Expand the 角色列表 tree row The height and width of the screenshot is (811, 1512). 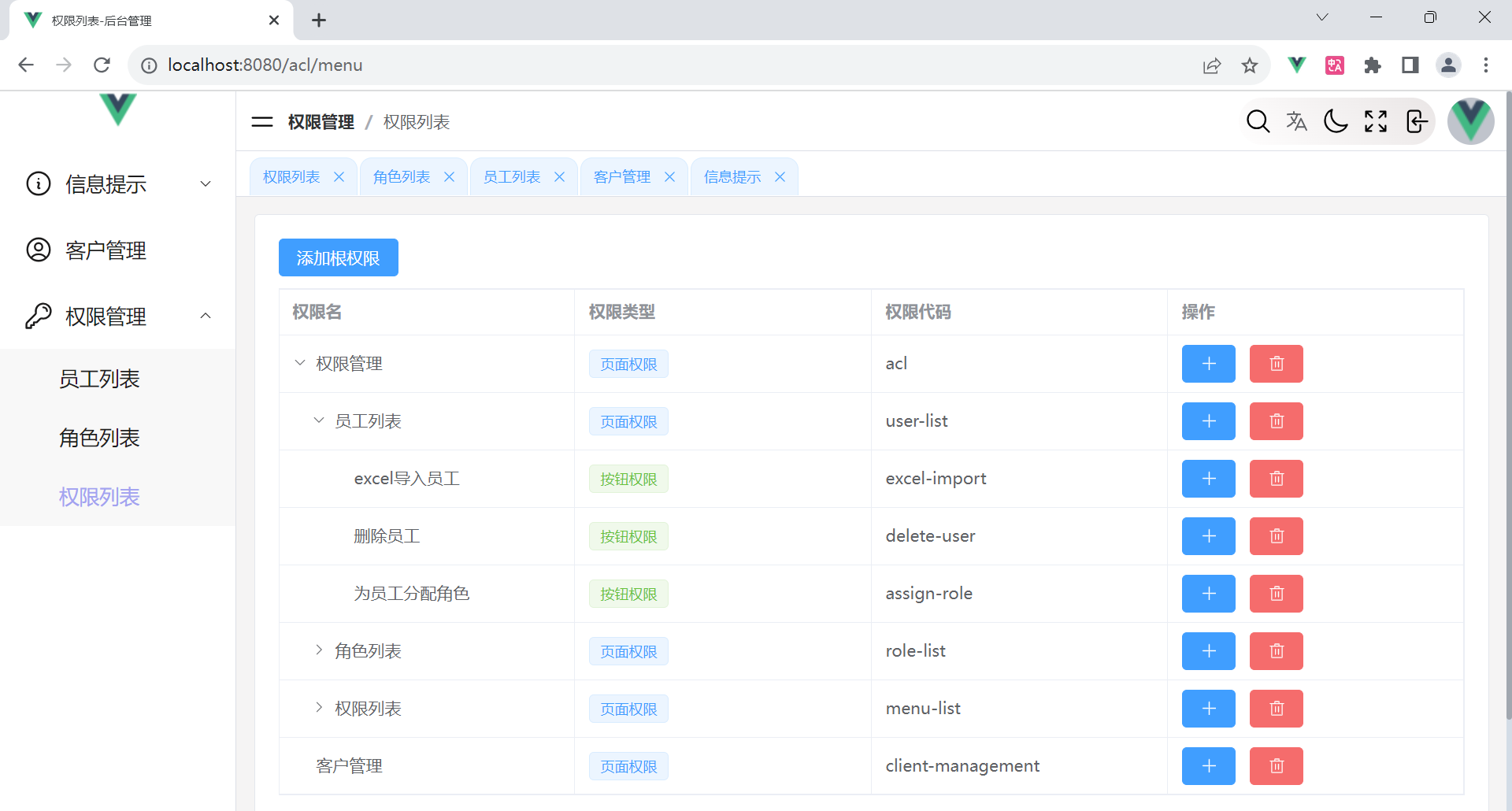coord(319,650)
